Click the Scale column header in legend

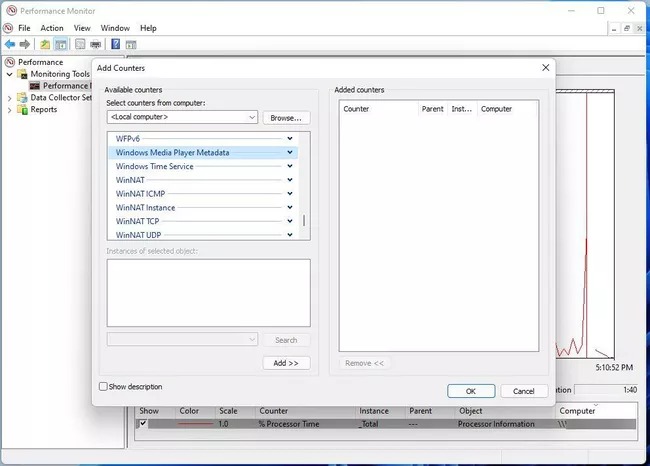pyautogui.click(x=228, y=411)
